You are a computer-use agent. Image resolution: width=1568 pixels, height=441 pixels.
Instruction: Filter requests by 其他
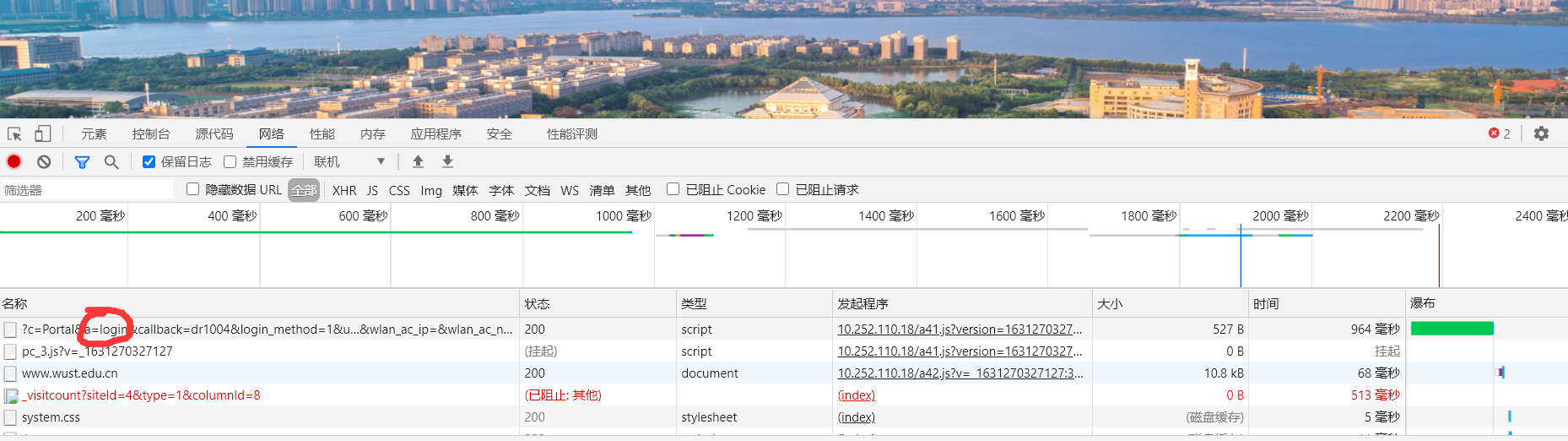(x=638, y=190)
